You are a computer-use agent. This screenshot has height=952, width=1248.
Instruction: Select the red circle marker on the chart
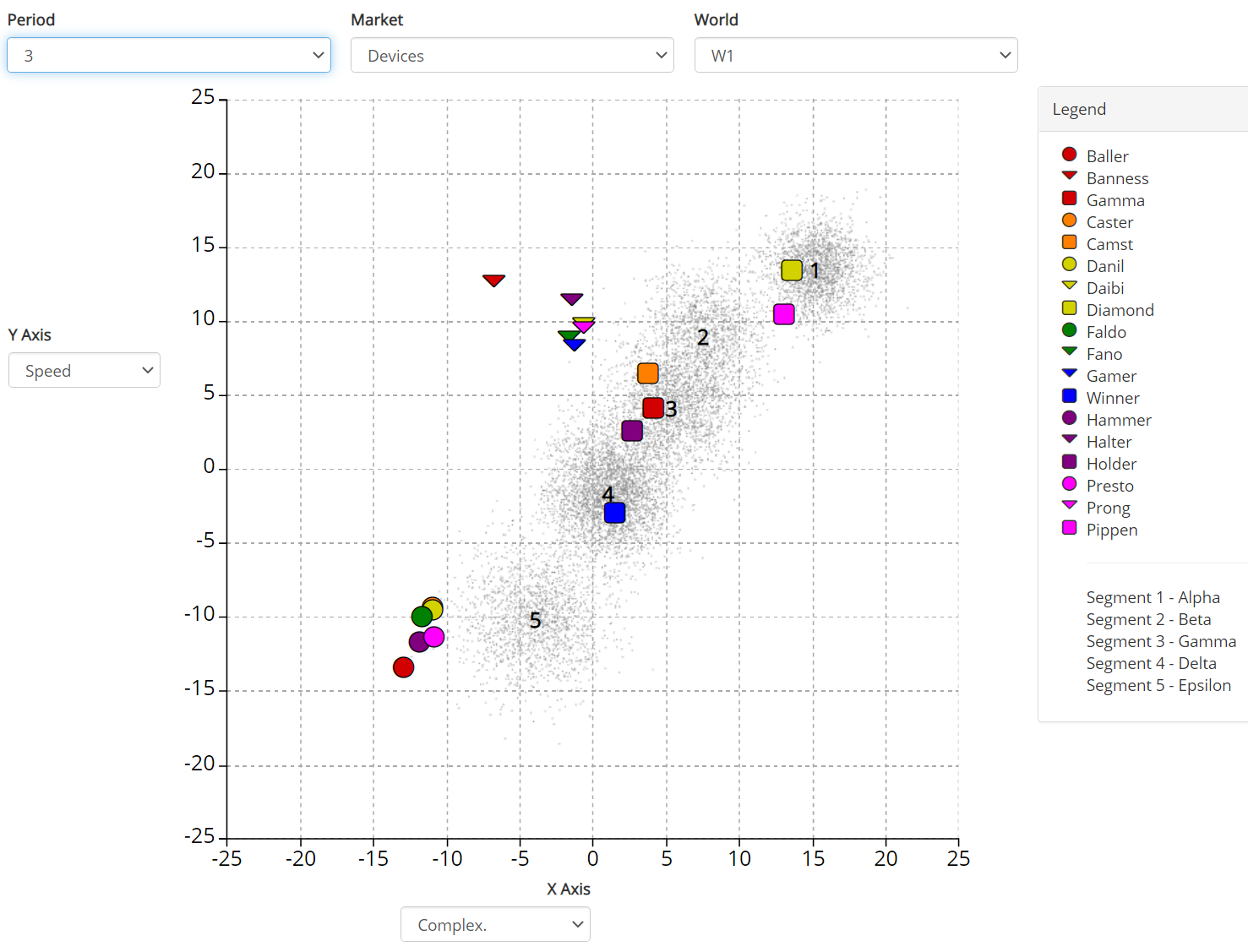404,667
